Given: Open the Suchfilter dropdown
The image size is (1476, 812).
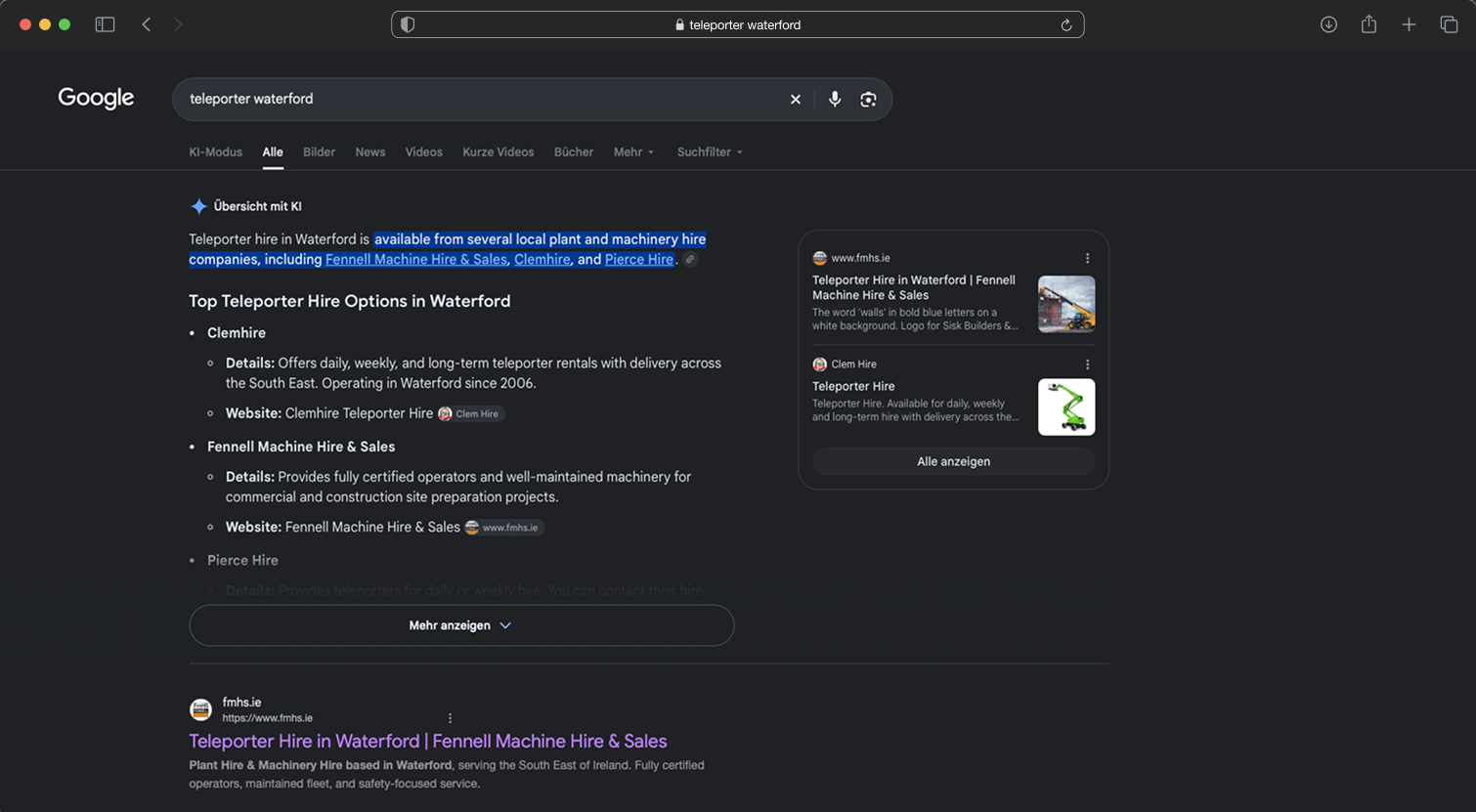Looking at the screenshot, I should pos(710,152).
